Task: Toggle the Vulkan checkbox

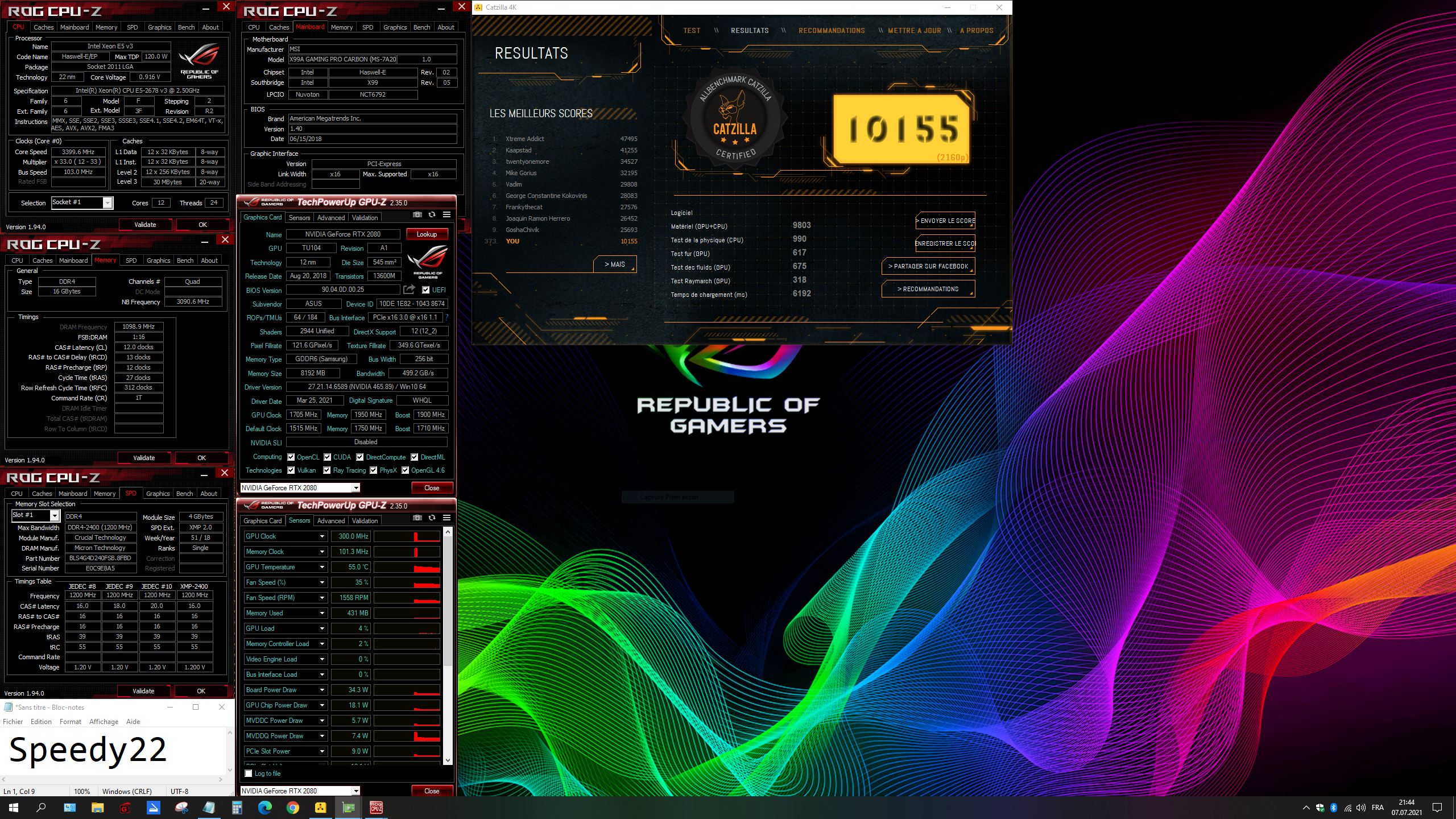Action: (x=291, y=470)
